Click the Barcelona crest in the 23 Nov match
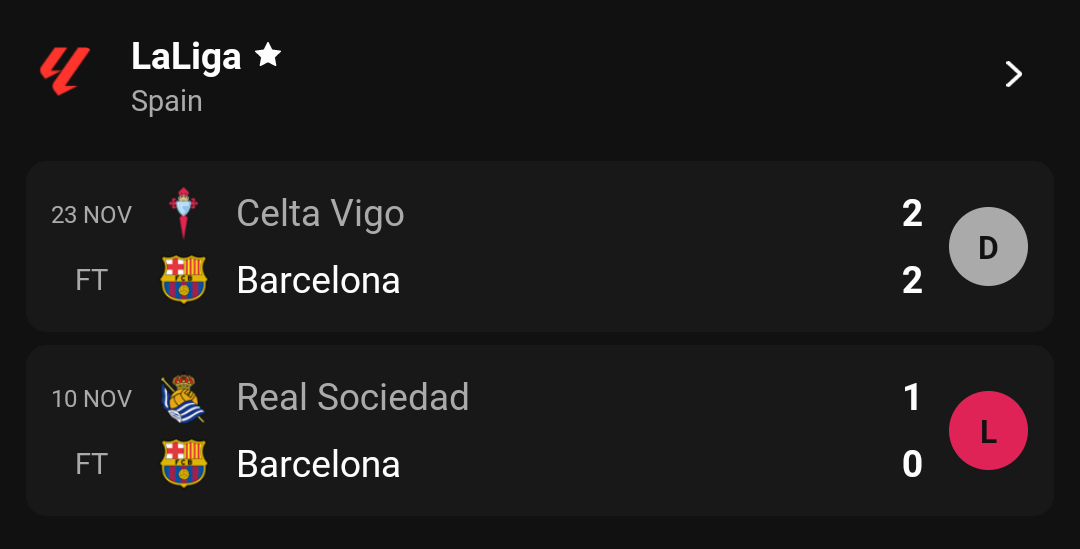 pos(183,279)
